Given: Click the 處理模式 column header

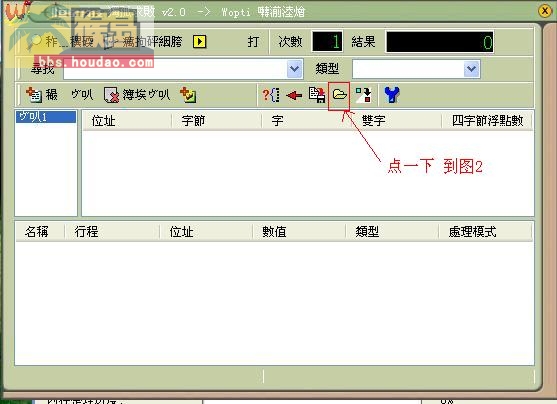Looking at the screenshot, I should click(486, 232).
